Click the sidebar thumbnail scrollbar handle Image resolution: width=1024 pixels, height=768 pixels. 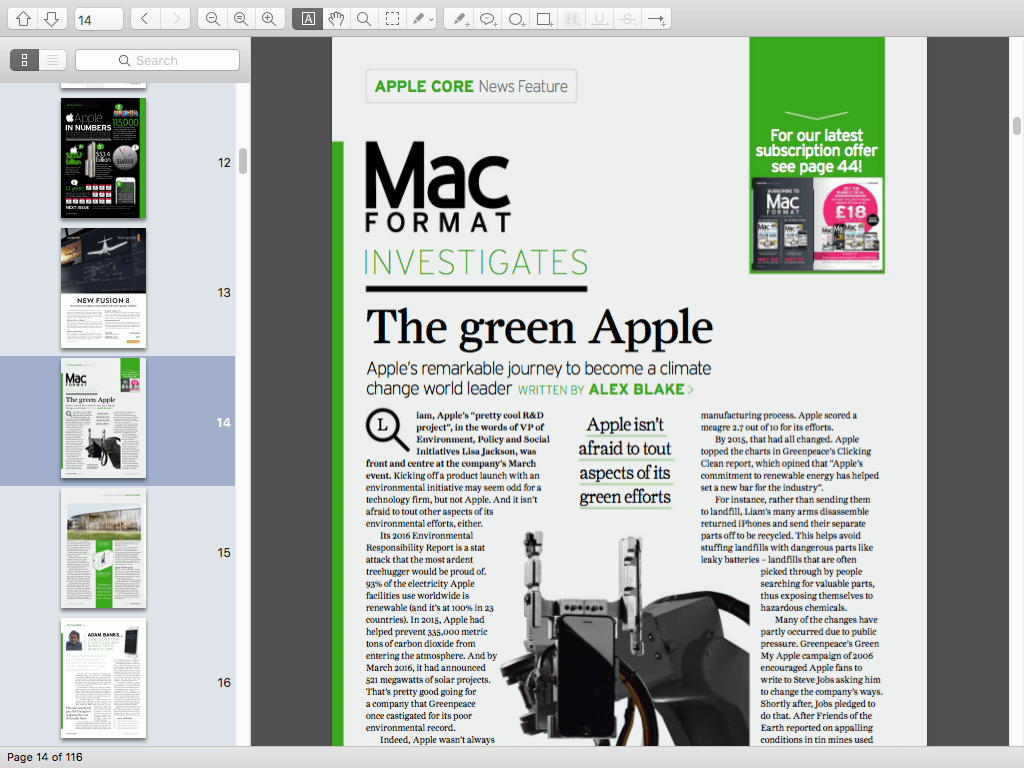click(x=243, y=161)
